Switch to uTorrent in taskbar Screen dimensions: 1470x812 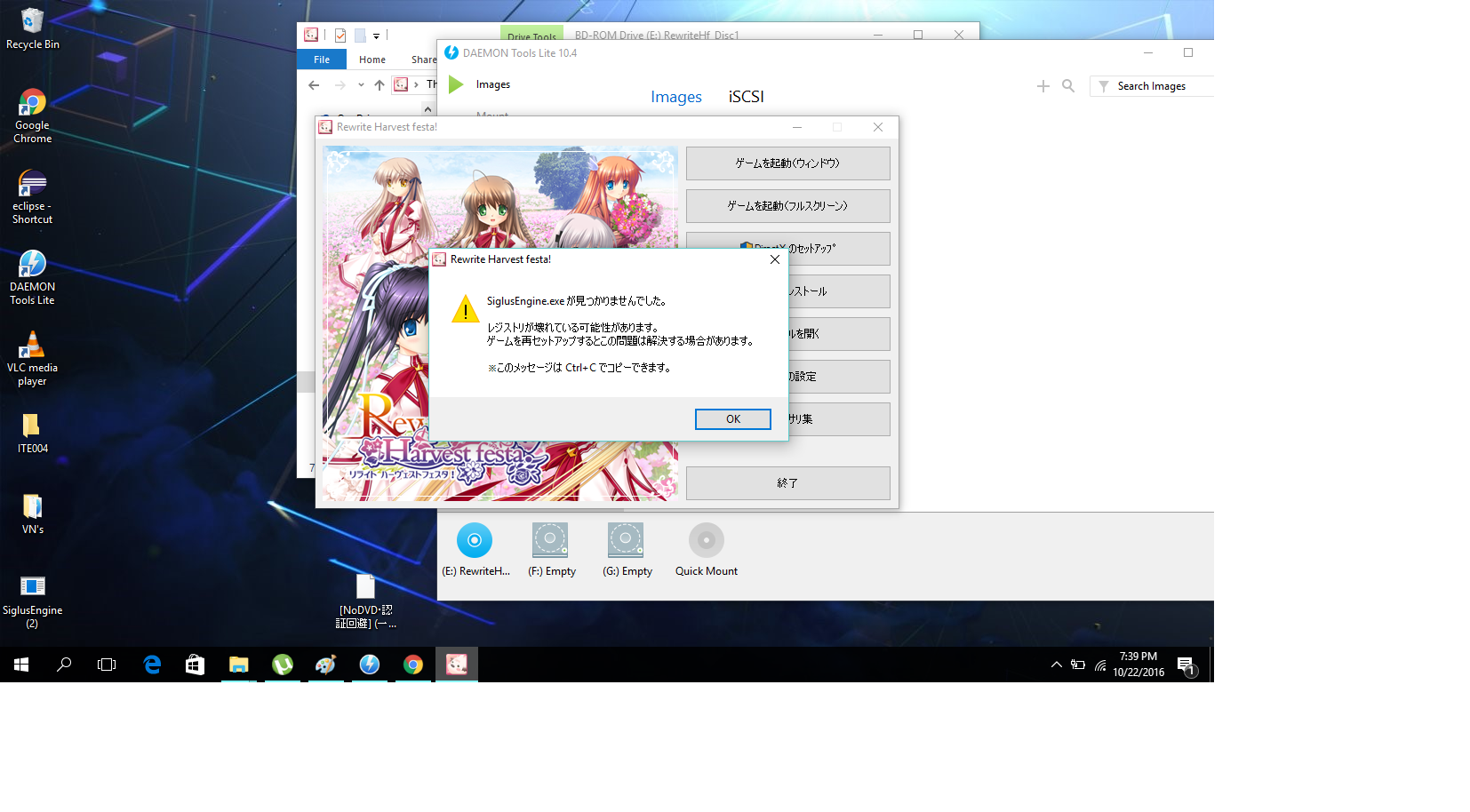(x=283, y=665)
